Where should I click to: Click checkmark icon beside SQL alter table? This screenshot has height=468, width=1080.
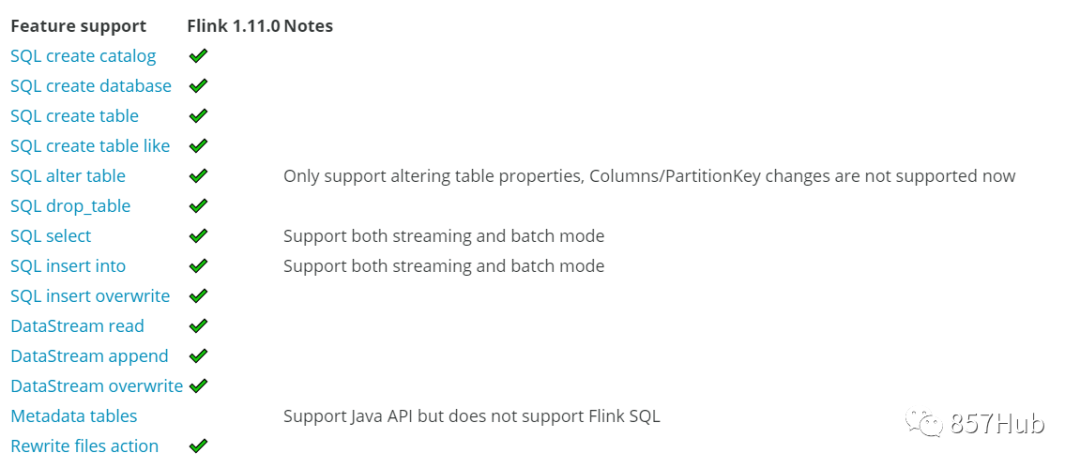click(x=197, y=176)
